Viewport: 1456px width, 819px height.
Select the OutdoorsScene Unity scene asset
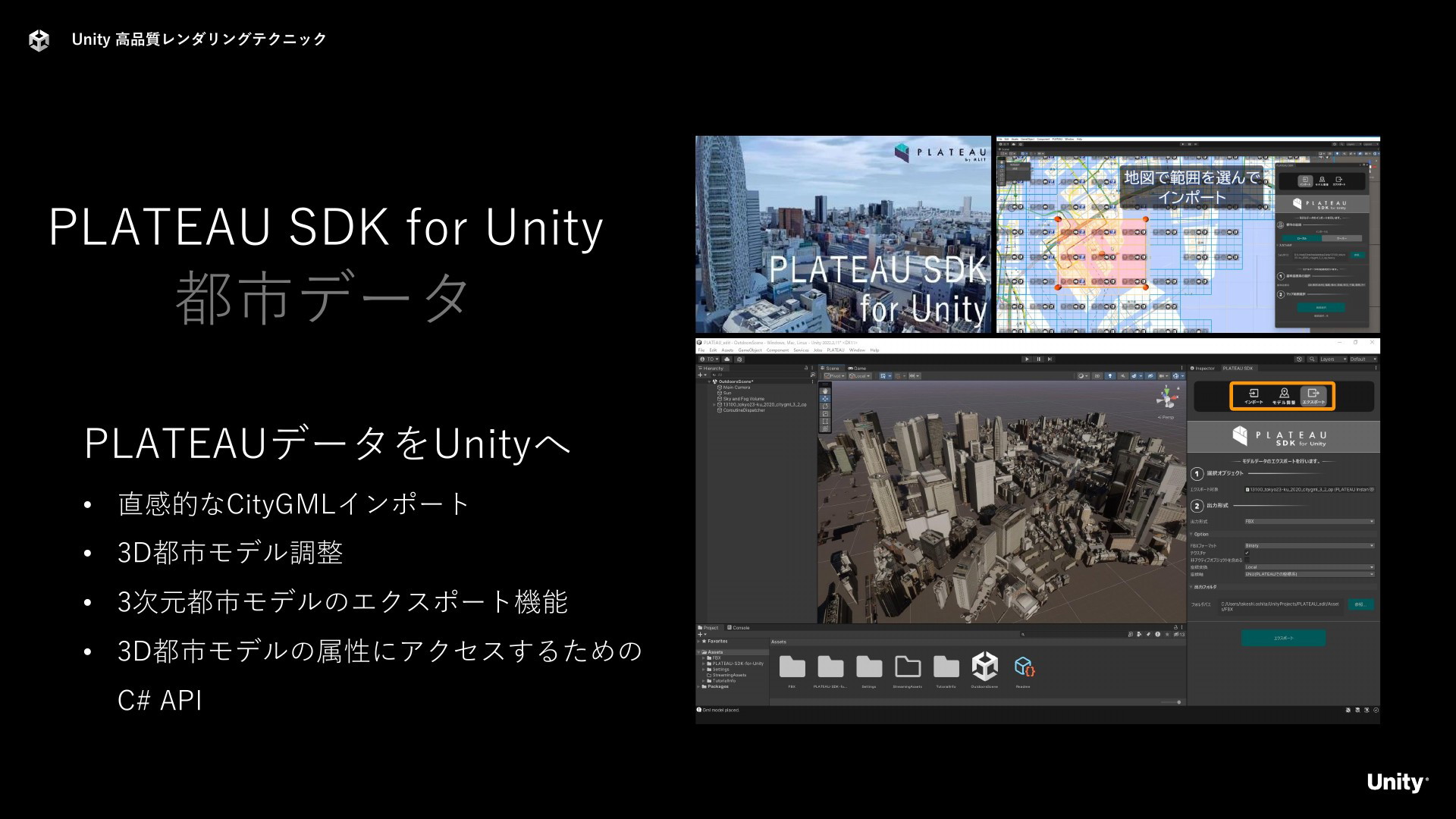pos(985,670)
